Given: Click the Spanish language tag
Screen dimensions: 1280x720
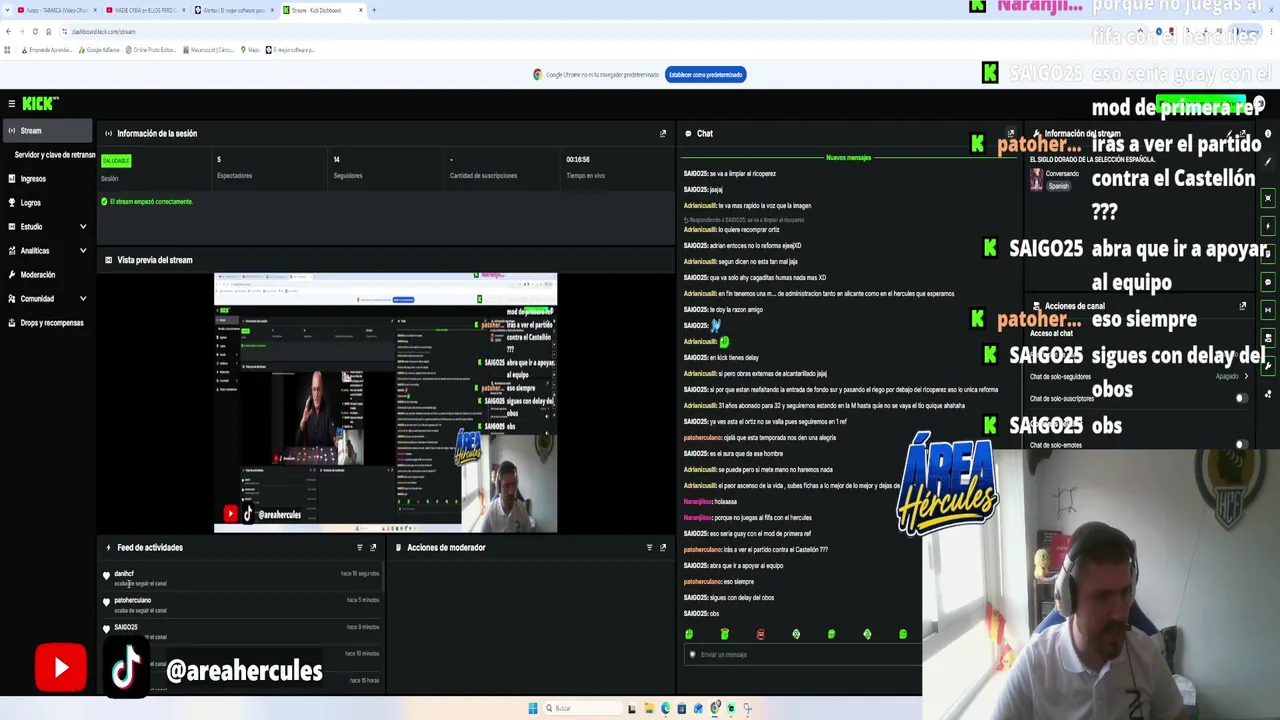Looking at the screenshot, I should pos(1058,186).
